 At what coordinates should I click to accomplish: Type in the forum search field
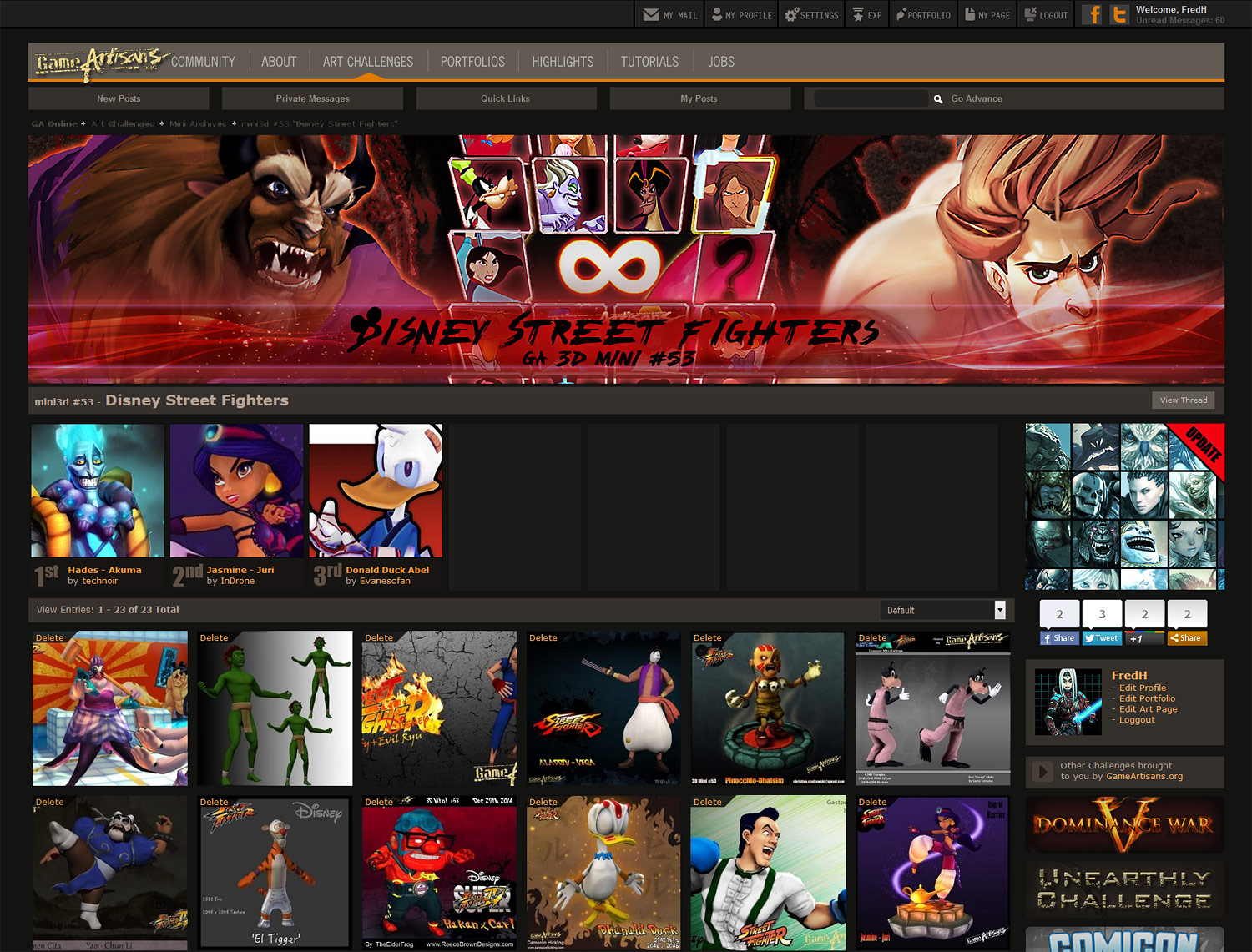coord(871,99)
